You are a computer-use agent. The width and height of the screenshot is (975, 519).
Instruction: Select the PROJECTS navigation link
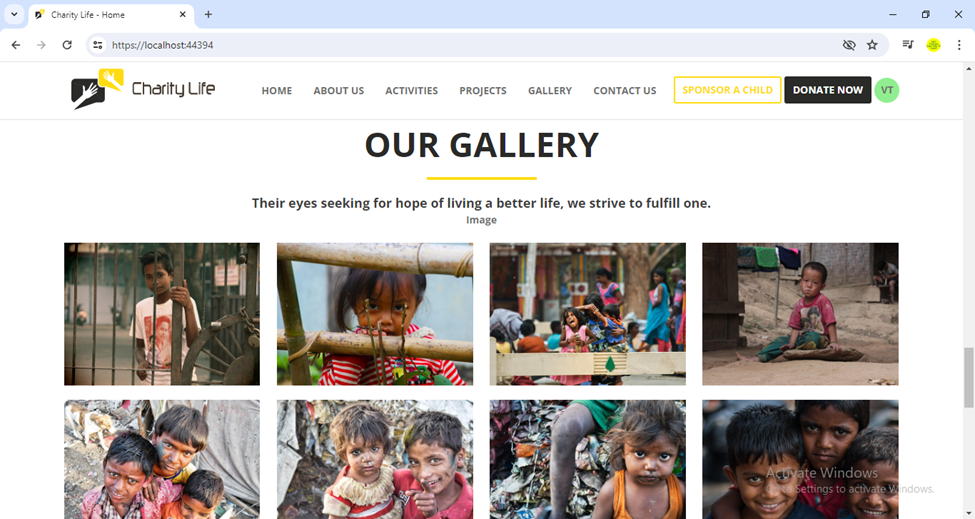click(483, 90)
